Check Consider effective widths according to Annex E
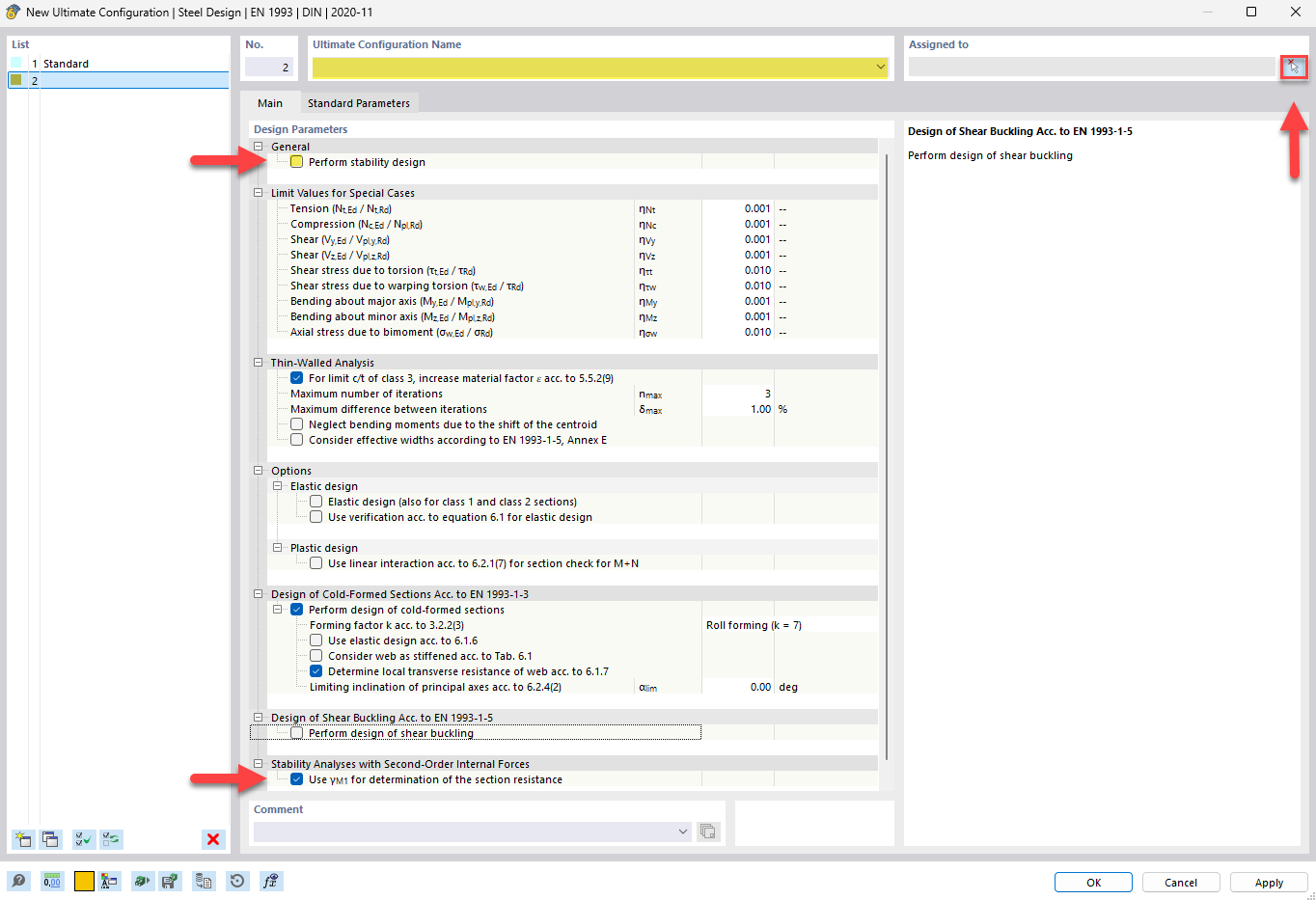1316x900 pixels. point(296,440)
